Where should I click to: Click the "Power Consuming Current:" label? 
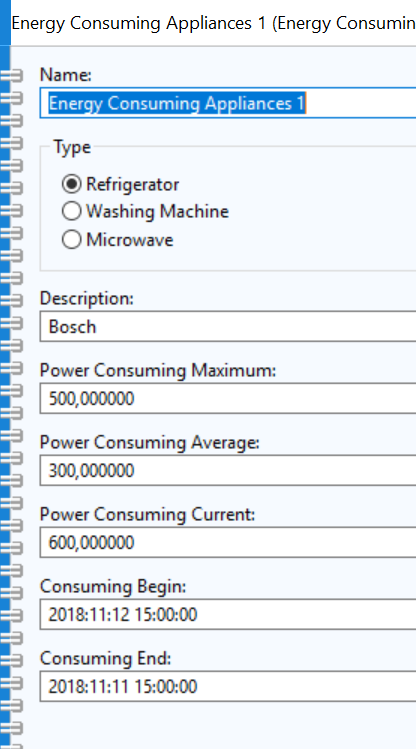pos(148,514)
